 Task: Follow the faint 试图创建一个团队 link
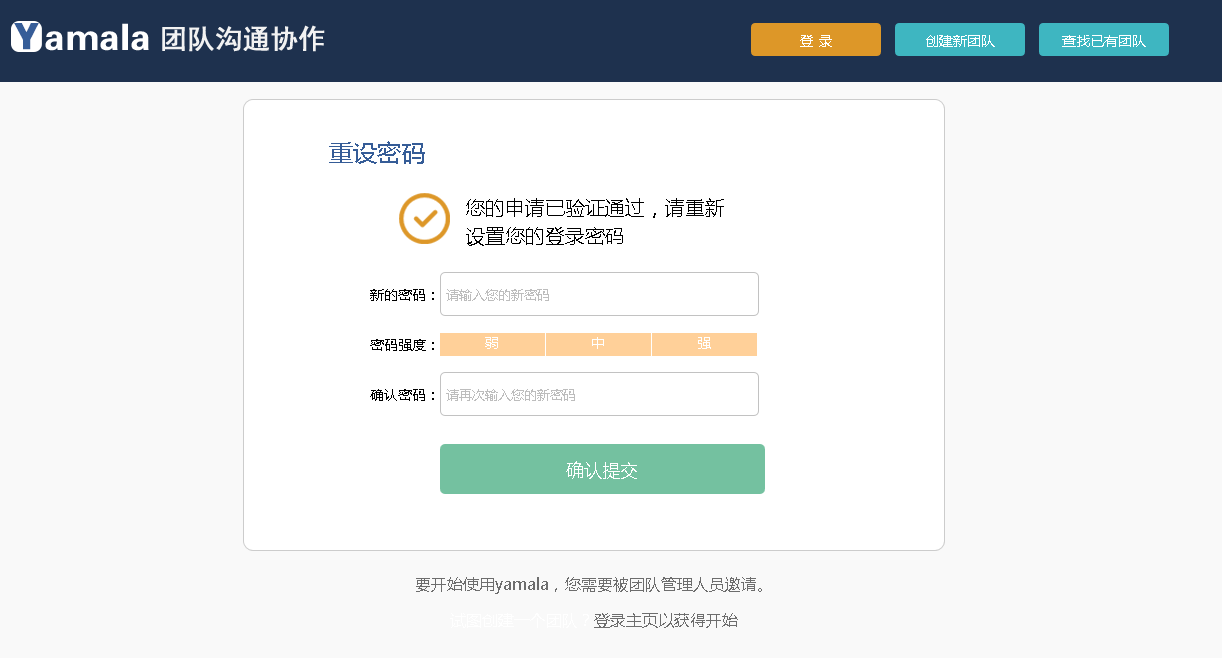(x=512, y=621)
